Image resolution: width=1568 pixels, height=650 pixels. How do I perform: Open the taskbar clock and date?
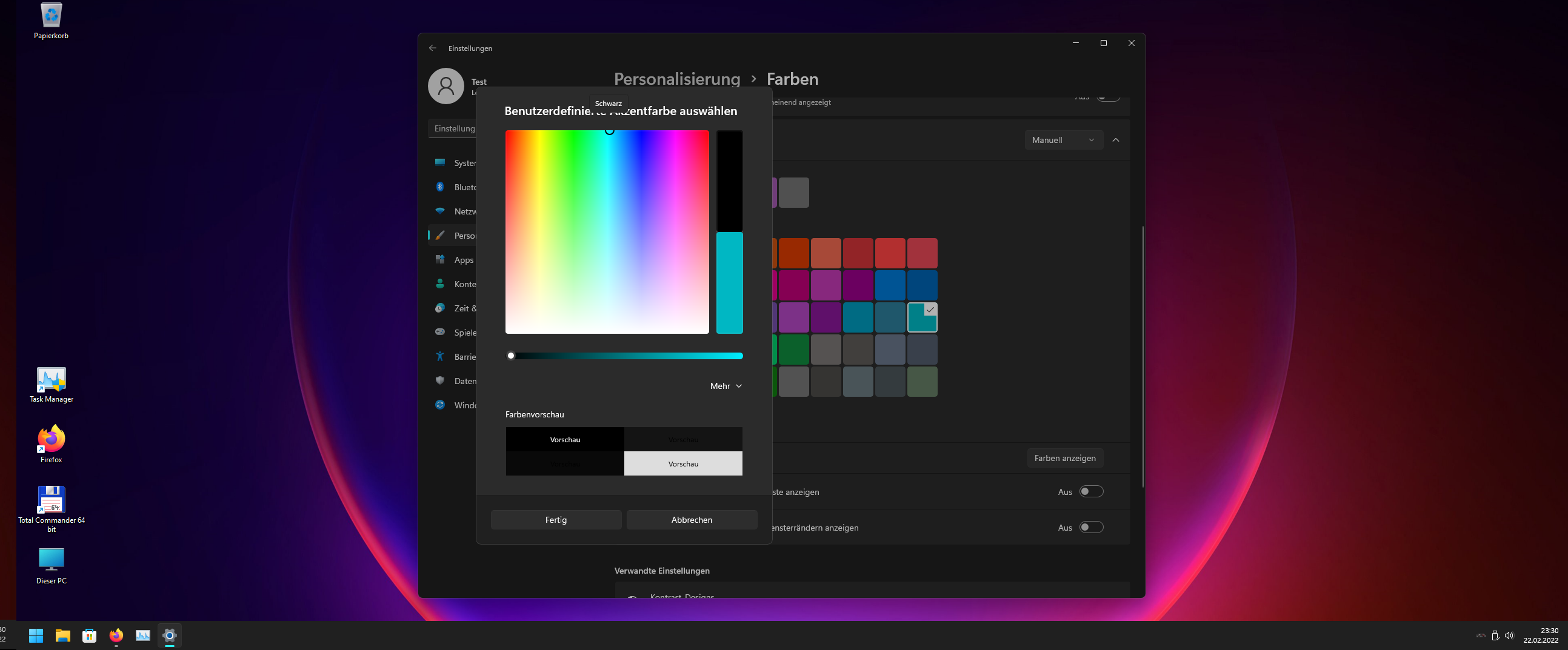coord(1541,635)
